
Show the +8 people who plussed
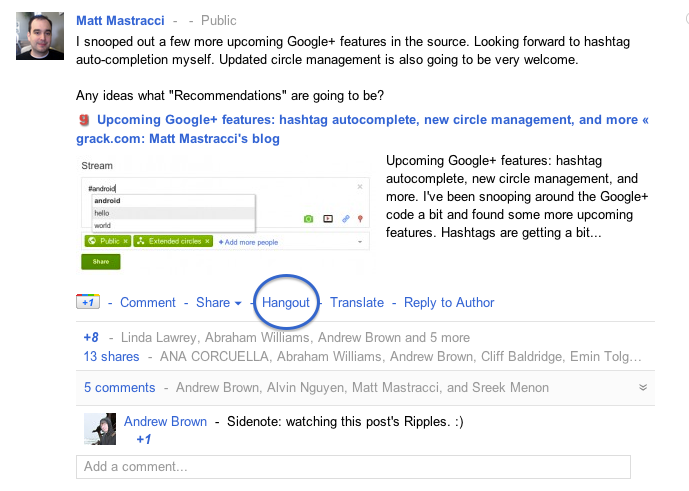[91, 337]
